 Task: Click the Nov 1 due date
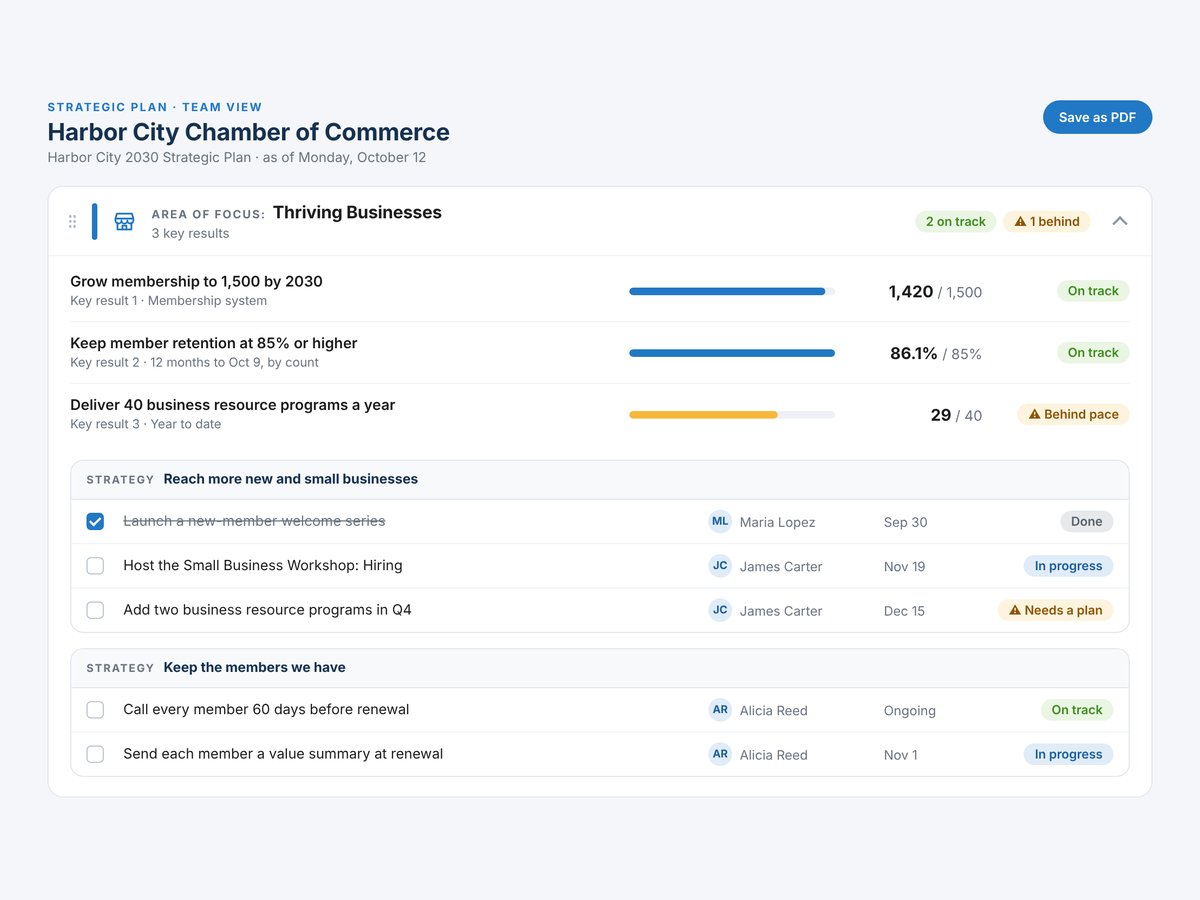pos(900,754)
